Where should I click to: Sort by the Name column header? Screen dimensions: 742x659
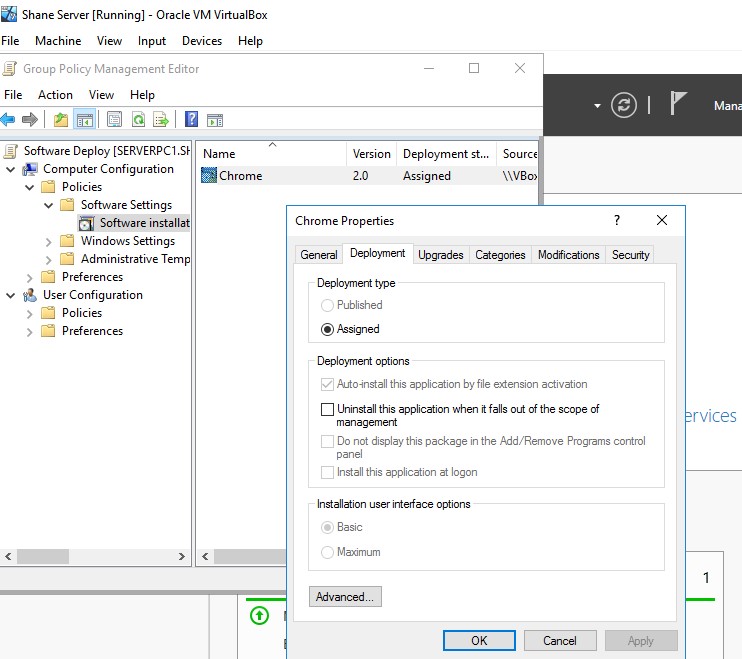tap(272, 154)
